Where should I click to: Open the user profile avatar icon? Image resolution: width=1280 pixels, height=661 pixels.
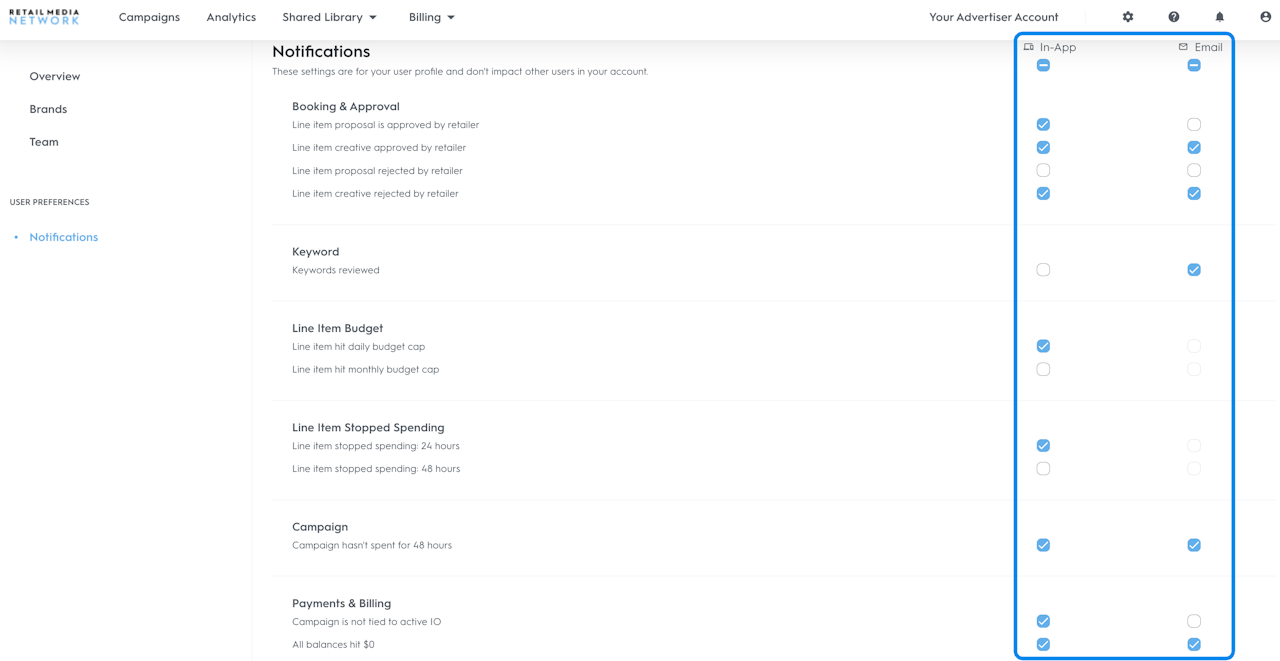(x=1266, y=17)
